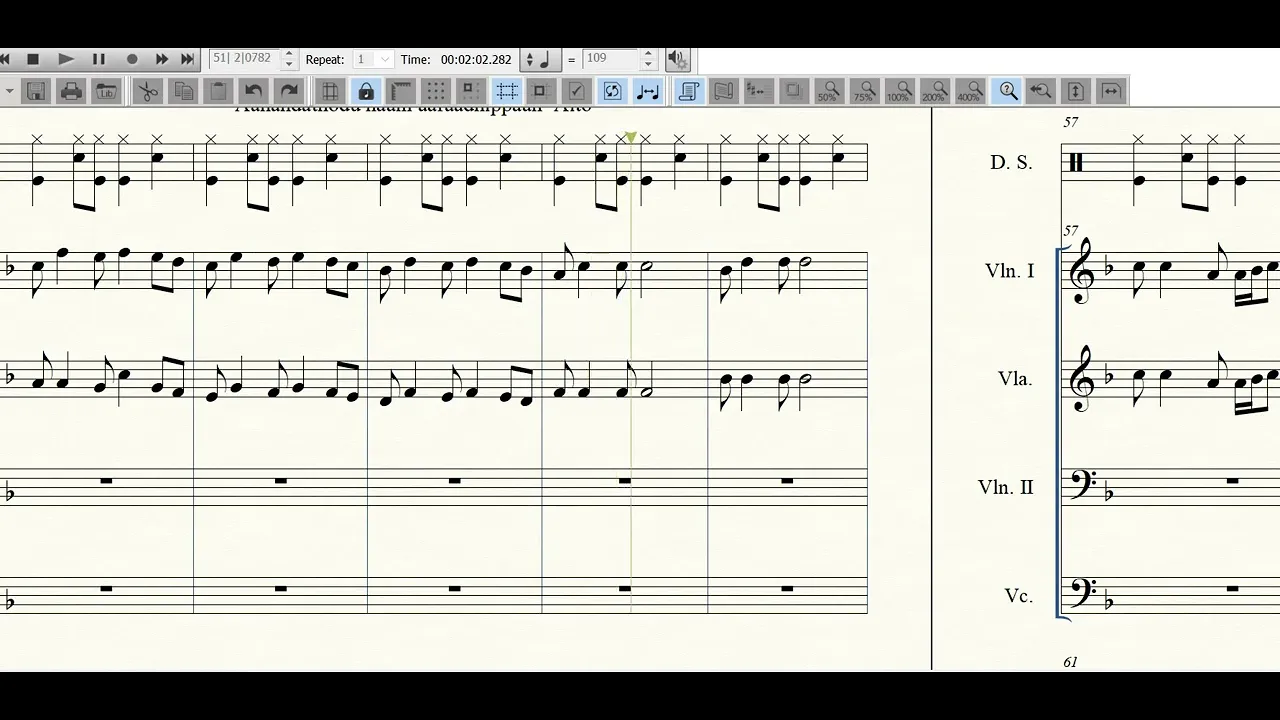Click the round Record button
The image size is (1280, 720).
coord(132,60)
